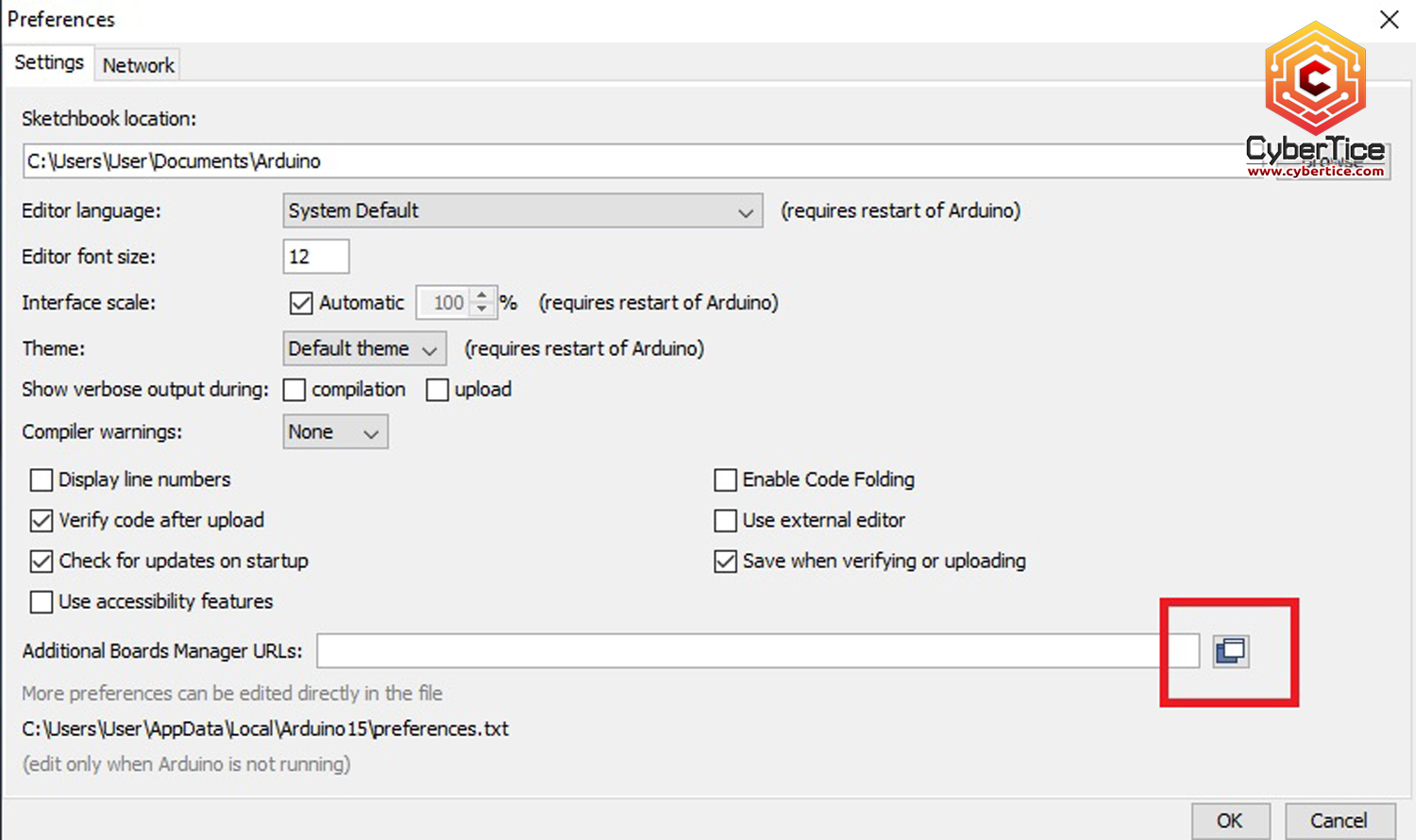1416x840 pixels.
Task: Switch to the Network tab
Action: point(138,65)
